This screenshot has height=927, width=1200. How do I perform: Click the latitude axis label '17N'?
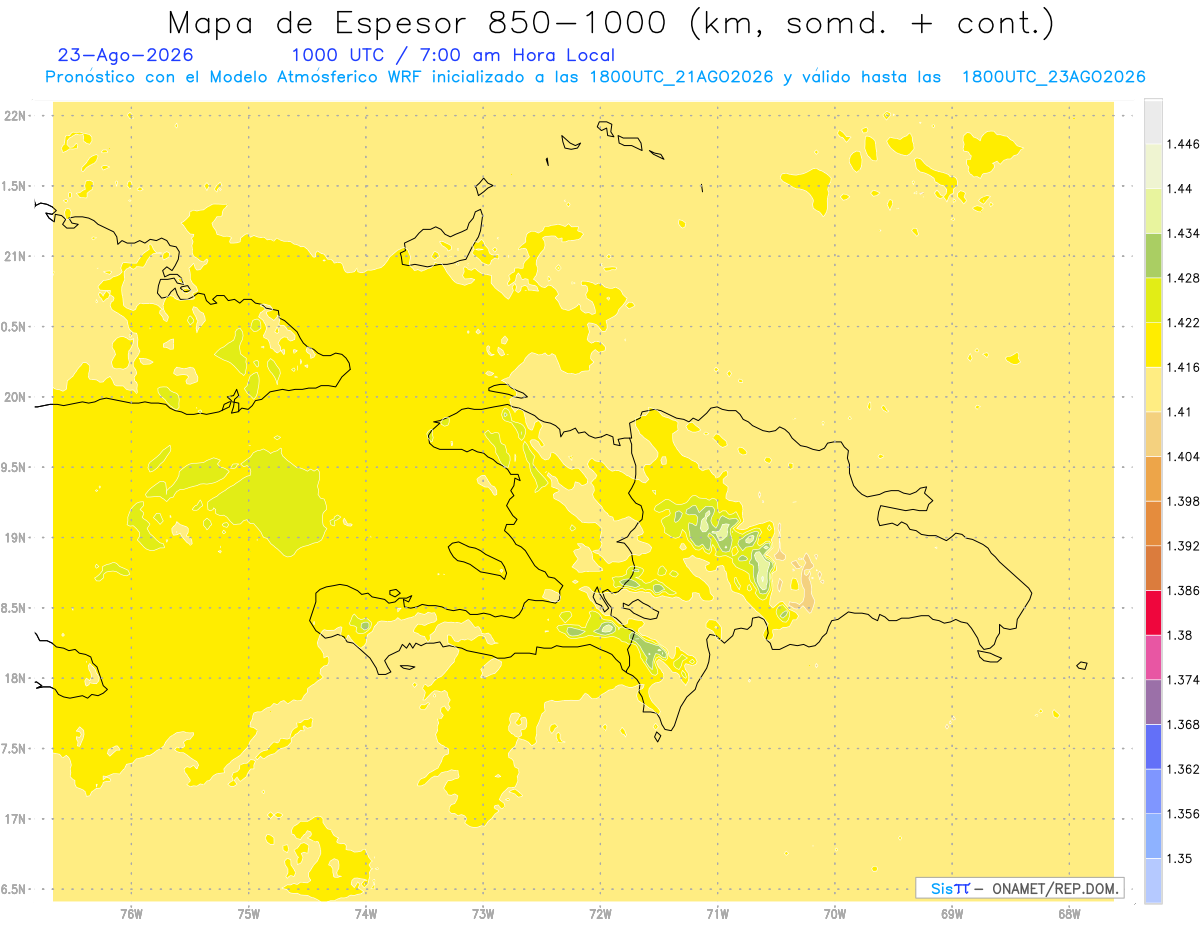15,819
